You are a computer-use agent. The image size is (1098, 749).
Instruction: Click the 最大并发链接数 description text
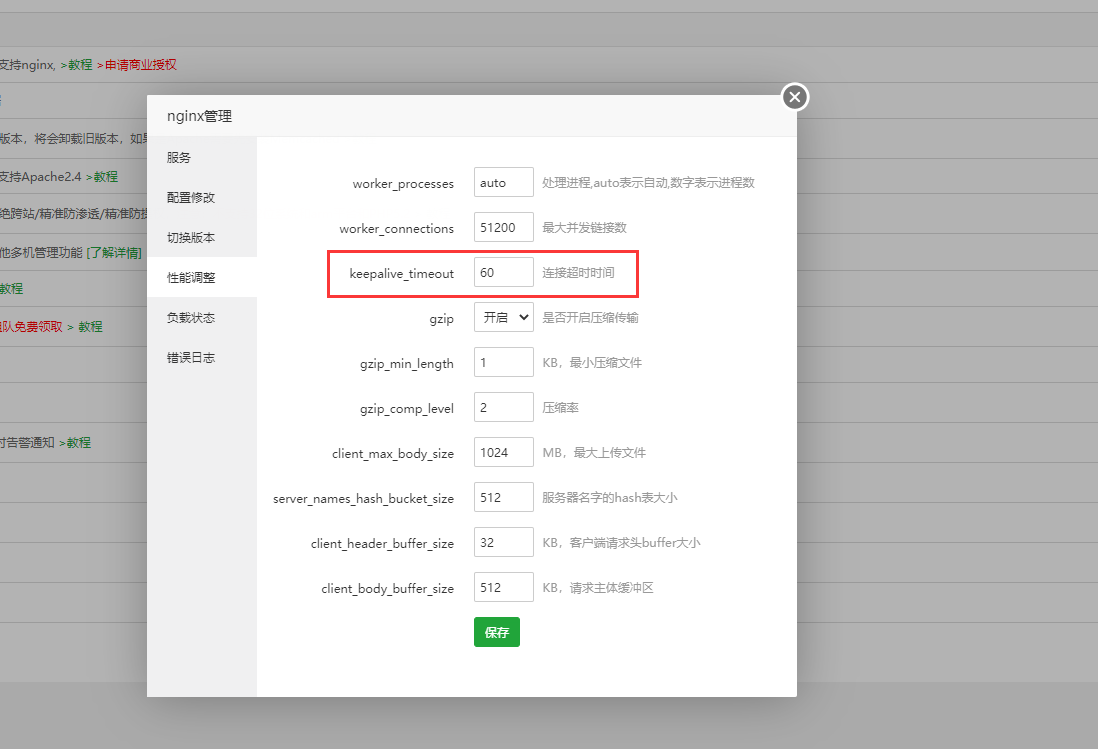click(584, 228)
